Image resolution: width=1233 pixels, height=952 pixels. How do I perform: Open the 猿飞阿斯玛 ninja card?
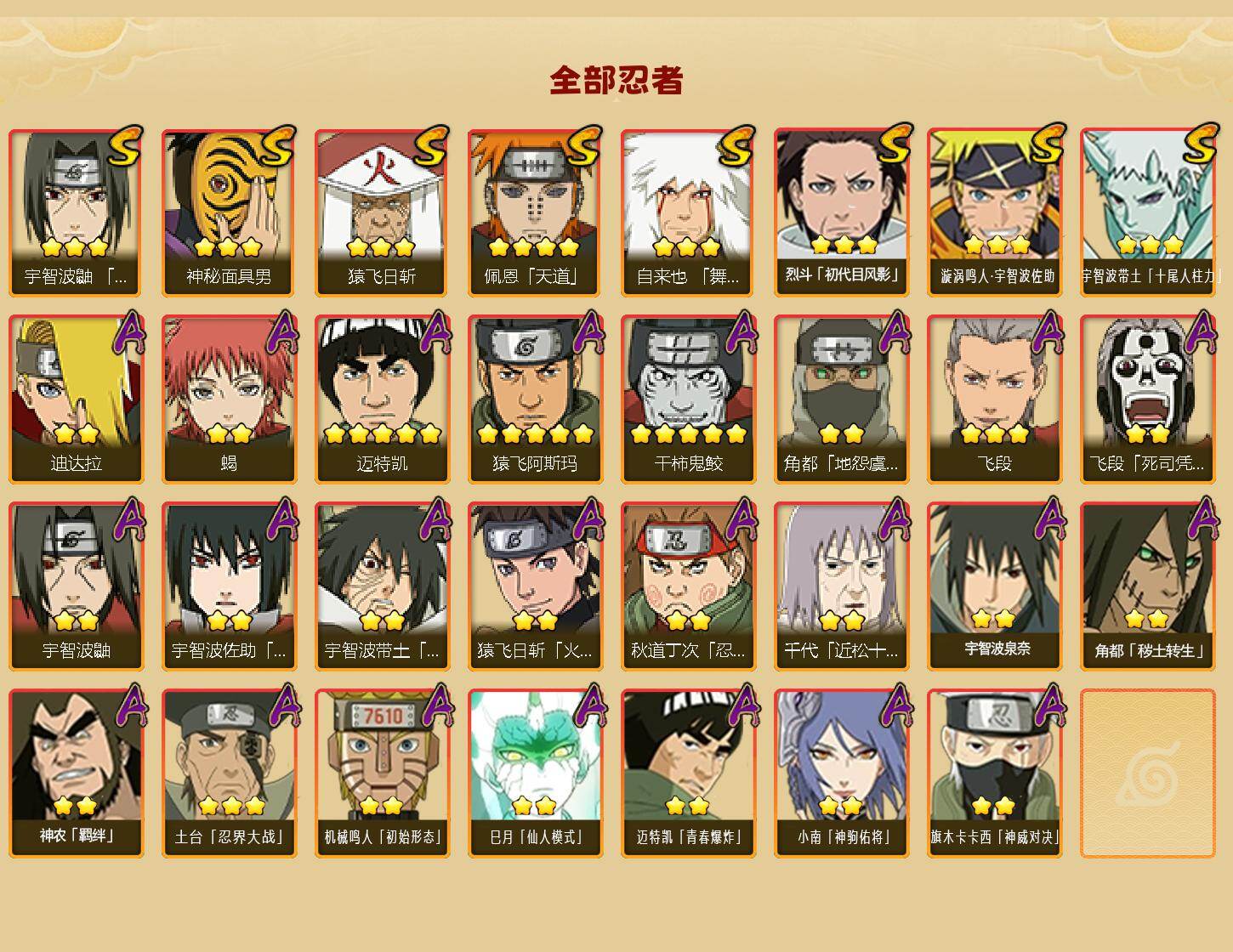pos(535,399)
